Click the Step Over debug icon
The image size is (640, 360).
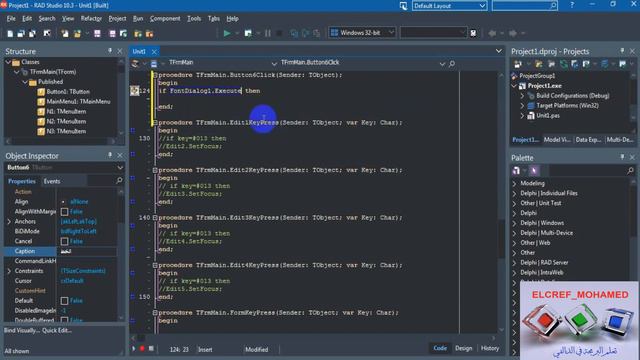tap(305, 33)
